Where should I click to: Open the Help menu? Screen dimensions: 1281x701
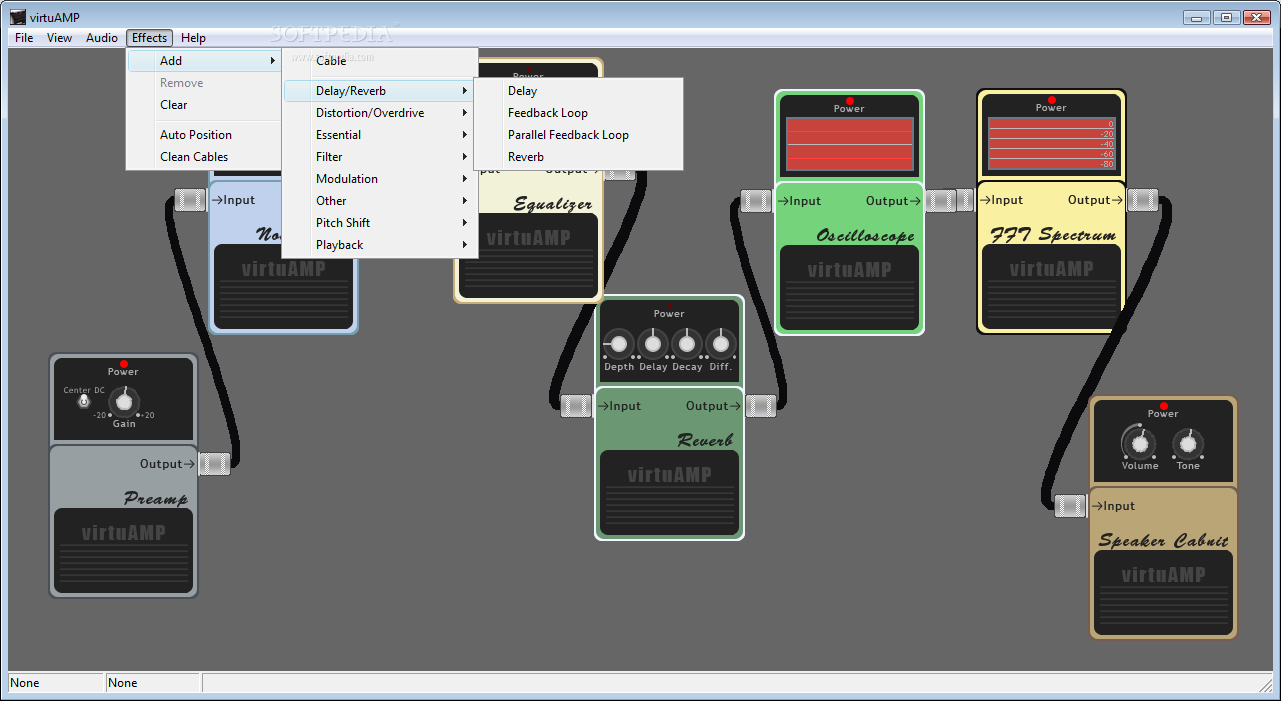pos(194,38)
